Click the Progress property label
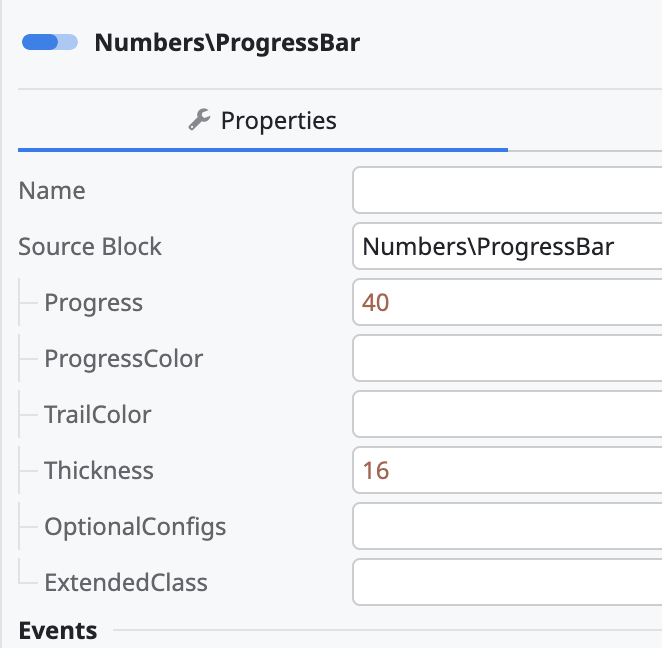662x648 pixels. (x=94, y=303)
